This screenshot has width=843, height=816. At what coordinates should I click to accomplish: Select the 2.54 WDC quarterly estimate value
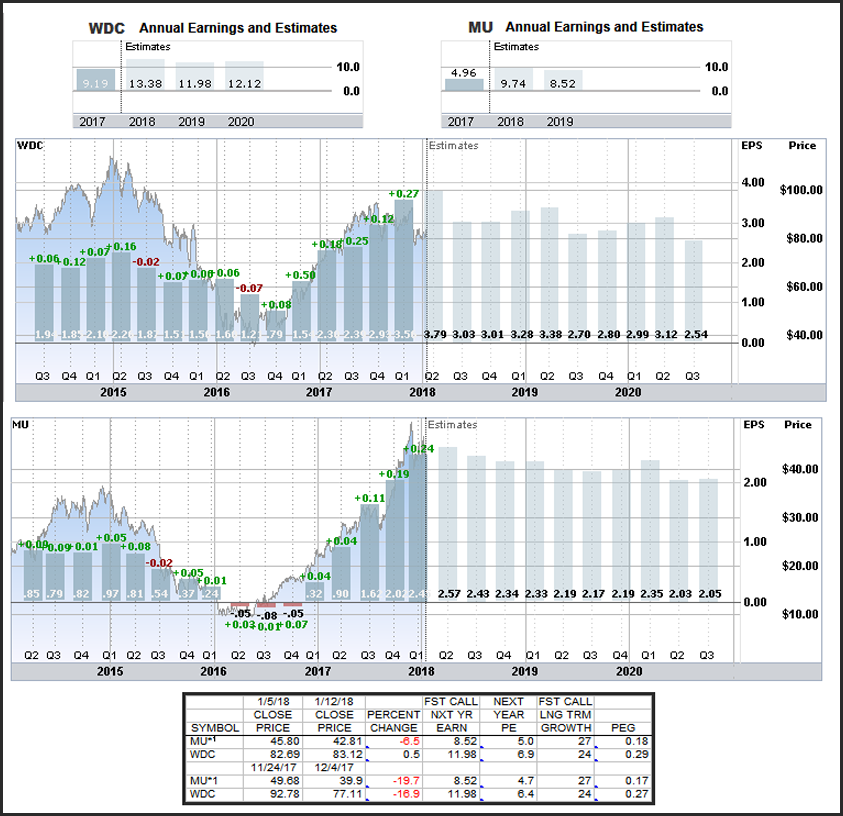(696, 334)
